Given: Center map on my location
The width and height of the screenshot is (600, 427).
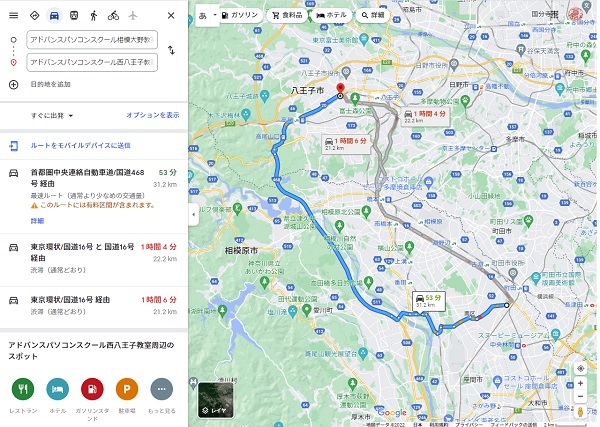Looking at the screenshot, I should (x=580, y=369).
